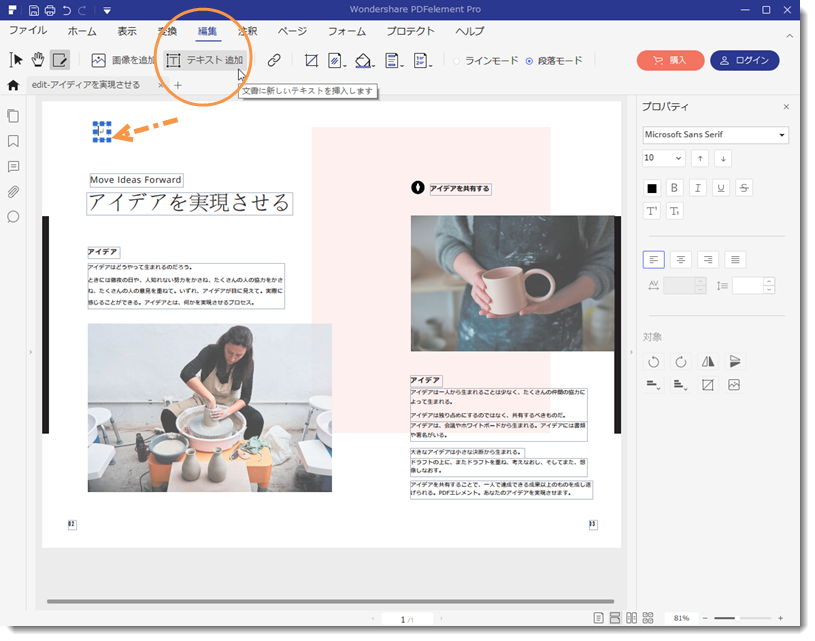Collapse the right properties panel arrow
The width and height of the screenshot is (815, 641).
(x=631, y=352)
